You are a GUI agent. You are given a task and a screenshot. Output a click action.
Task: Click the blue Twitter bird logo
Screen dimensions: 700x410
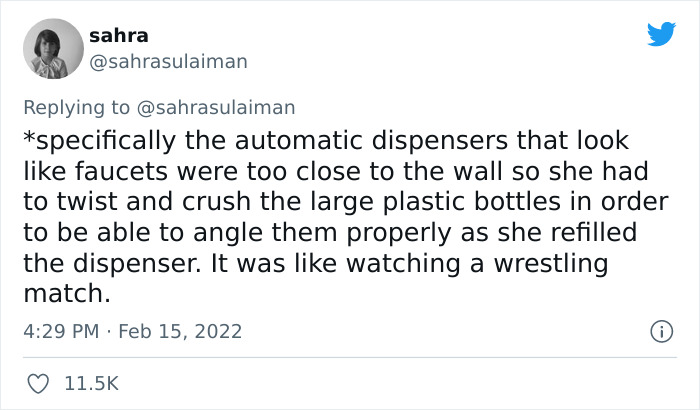[x=661, y=34]
